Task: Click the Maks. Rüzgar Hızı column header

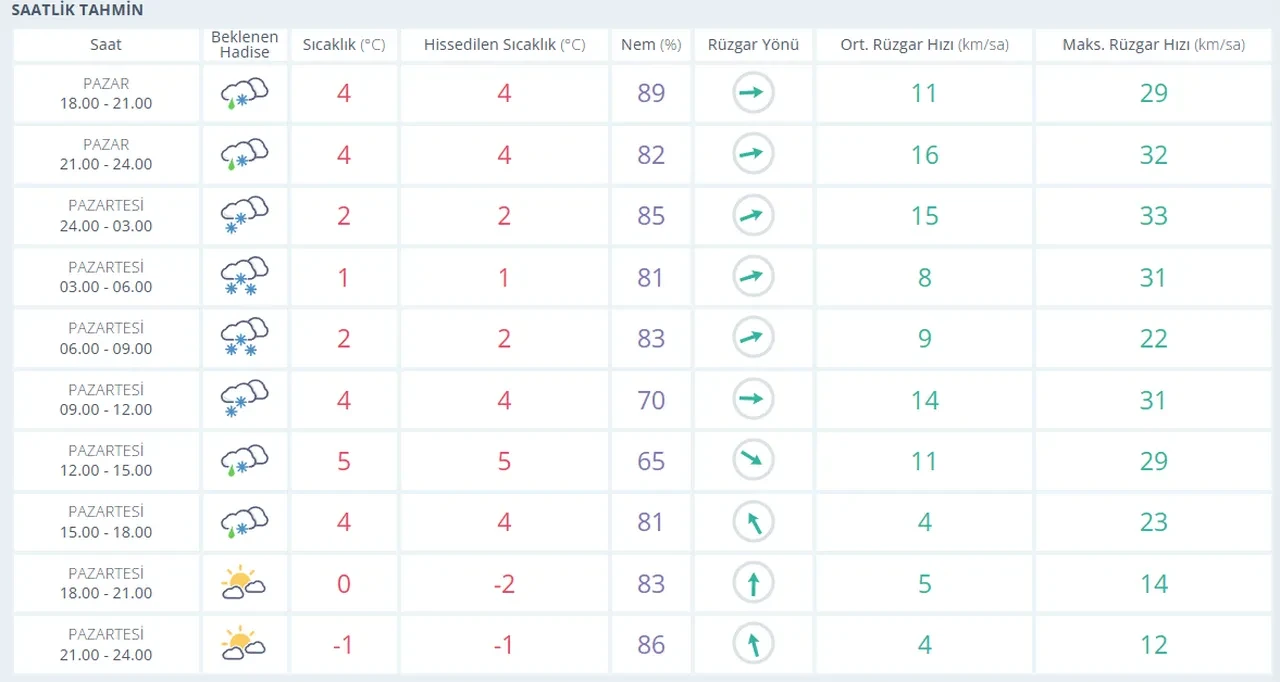Action: (x=1153, y=45)
